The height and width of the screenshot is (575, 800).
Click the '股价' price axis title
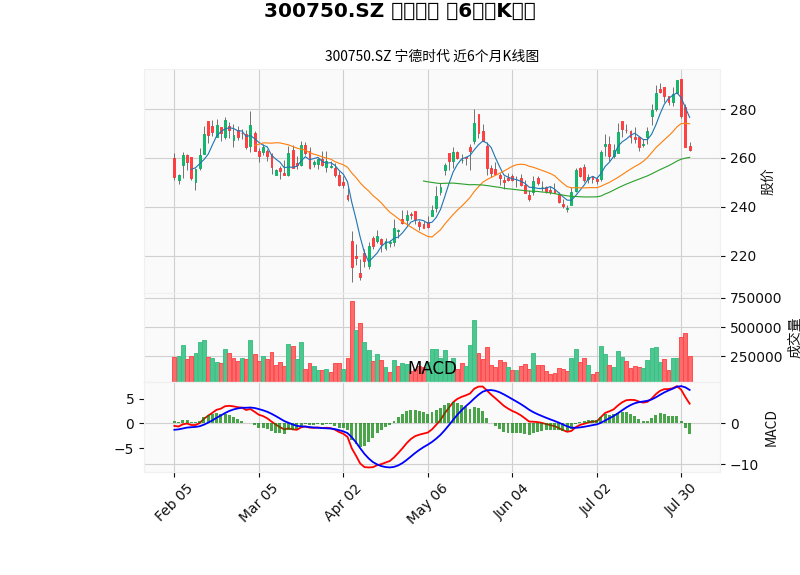pos(767,183)
